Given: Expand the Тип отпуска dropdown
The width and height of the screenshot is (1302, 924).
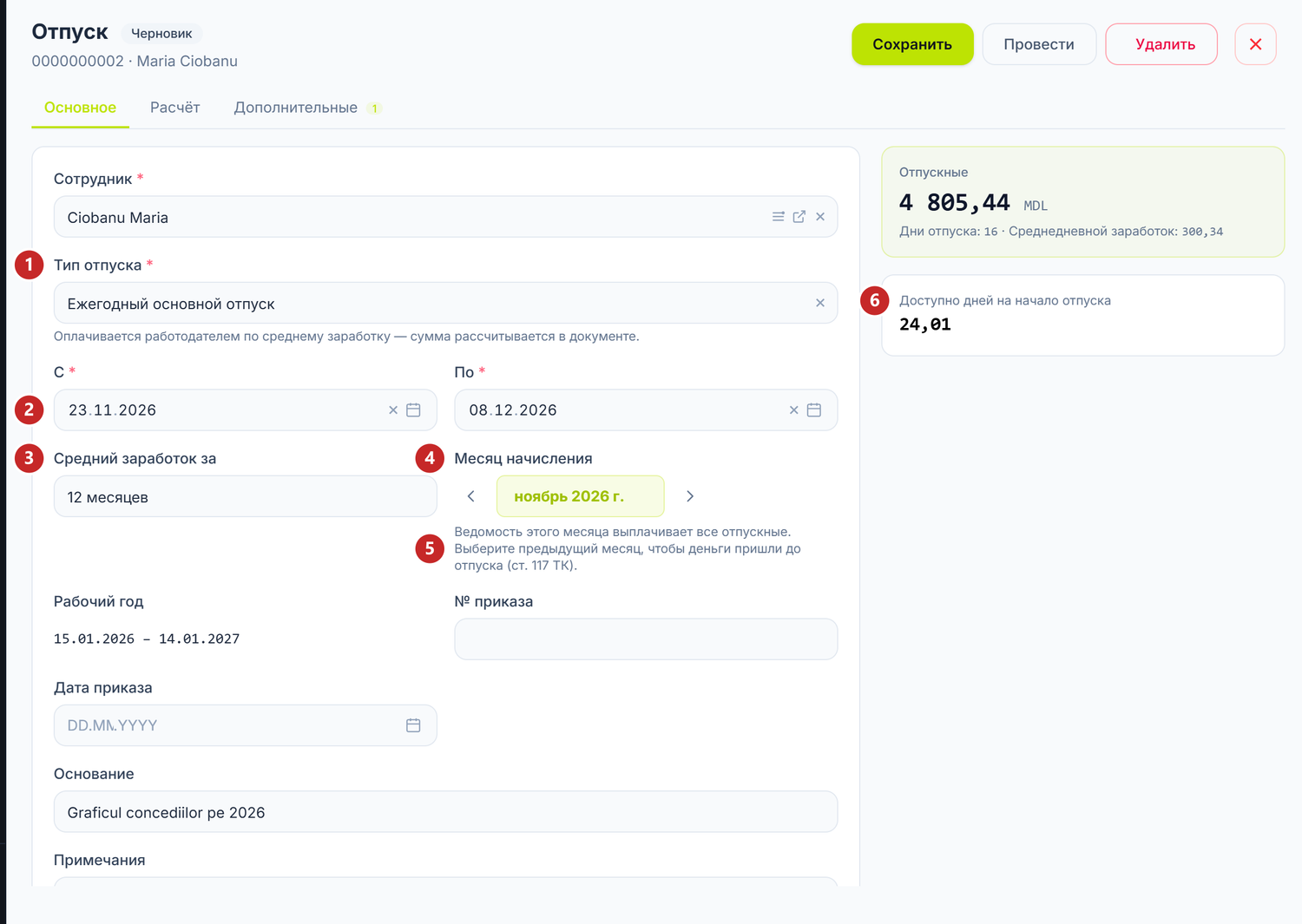Looking at the screenshot, I should click(x=445, y=303).
